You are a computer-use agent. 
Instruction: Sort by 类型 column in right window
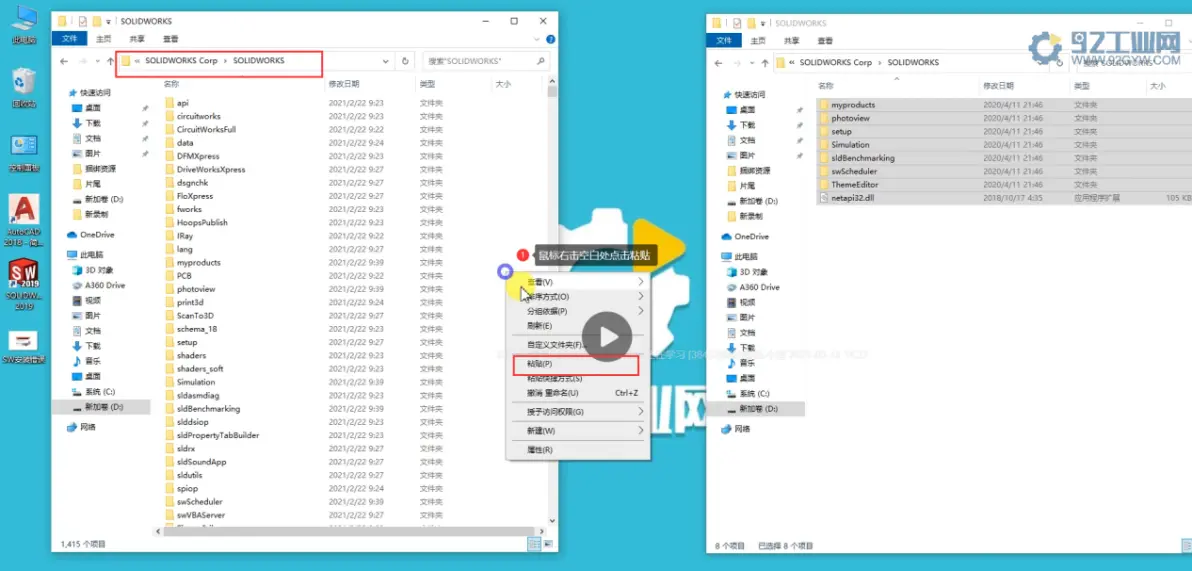1083,86
